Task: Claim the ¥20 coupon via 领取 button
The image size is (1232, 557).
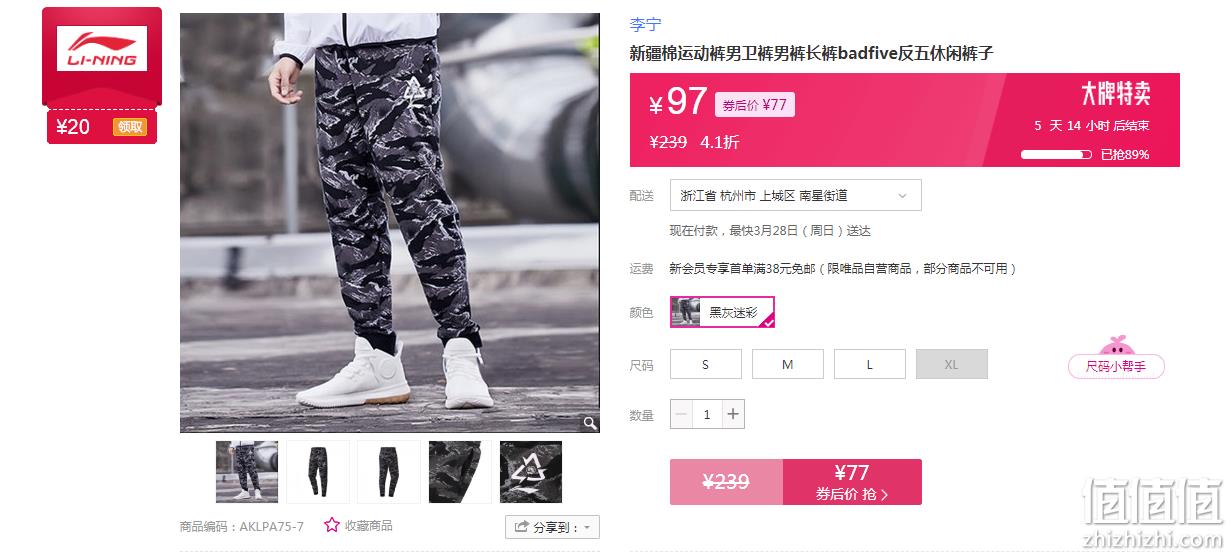Action: point(130,127)
